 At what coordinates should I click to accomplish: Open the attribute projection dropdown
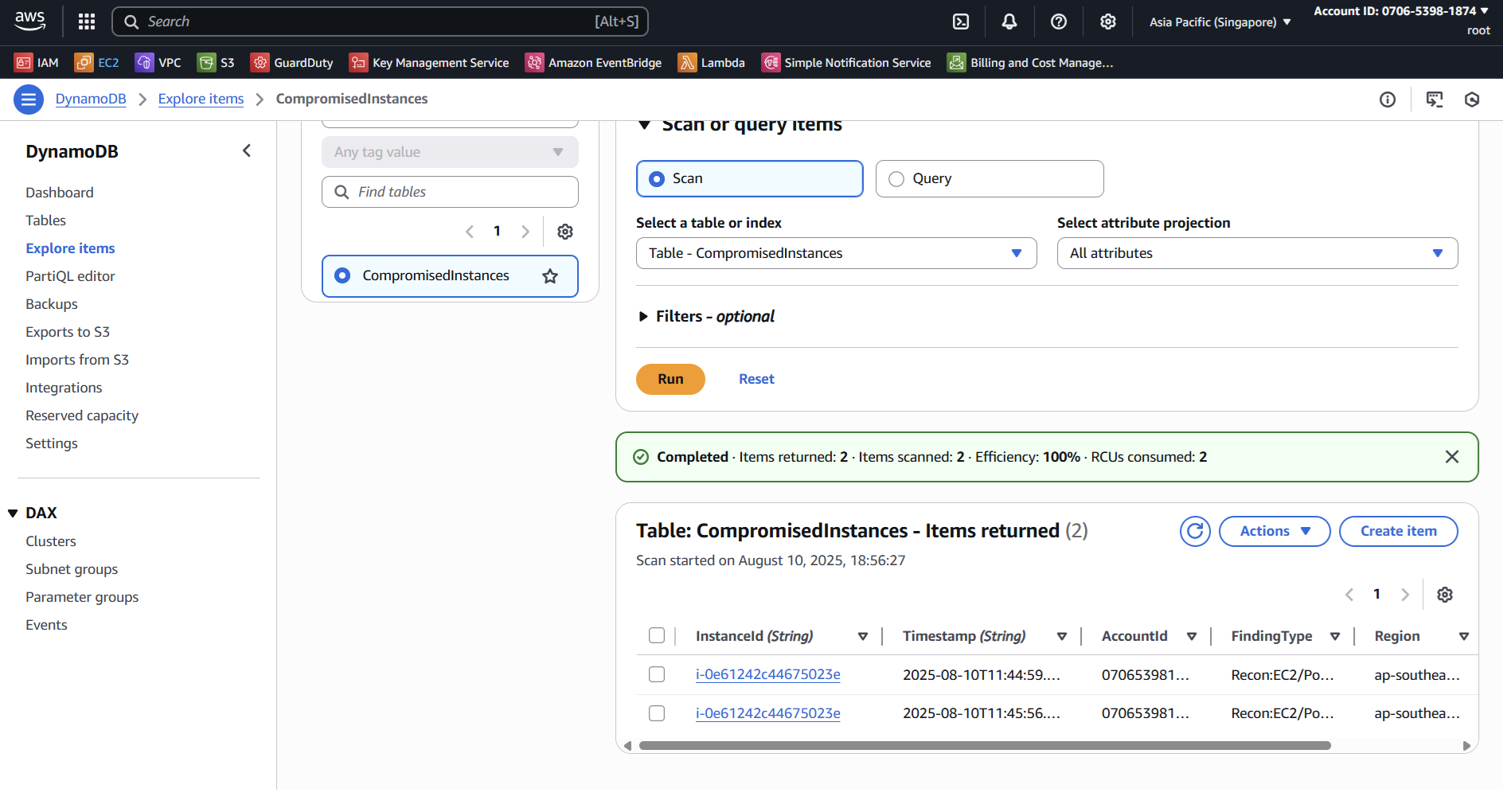(1258, 253)
